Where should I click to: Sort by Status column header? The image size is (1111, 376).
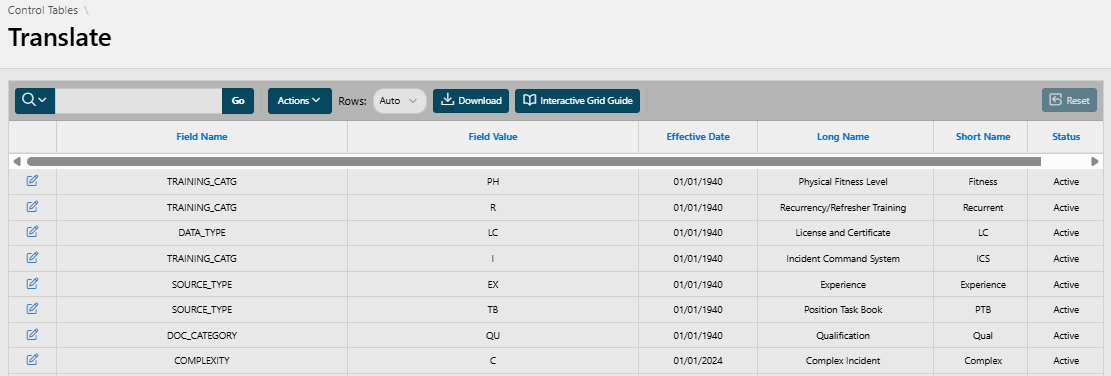pos(1066,137)
